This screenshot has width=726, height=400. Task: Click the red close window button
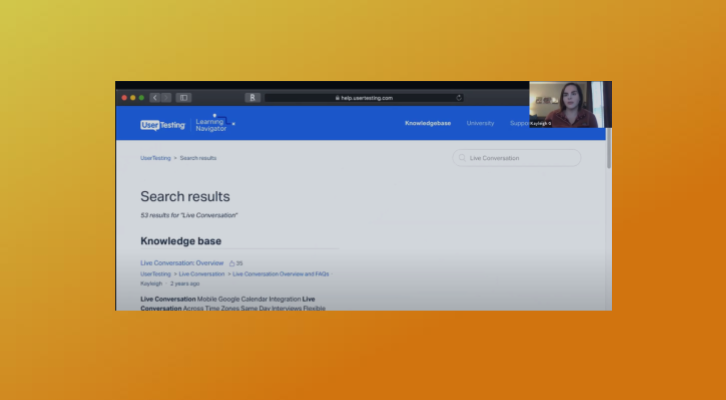tap(124, 98)
